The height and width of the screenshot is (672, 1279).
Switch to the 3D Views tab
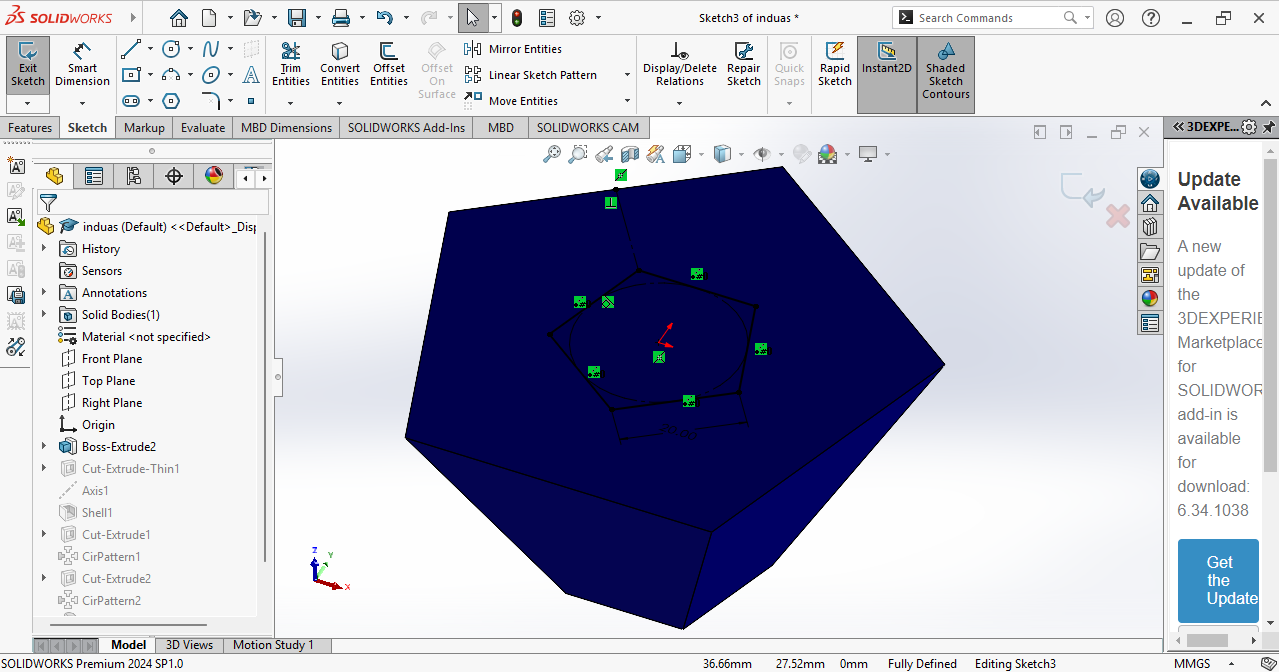point(189,645)
